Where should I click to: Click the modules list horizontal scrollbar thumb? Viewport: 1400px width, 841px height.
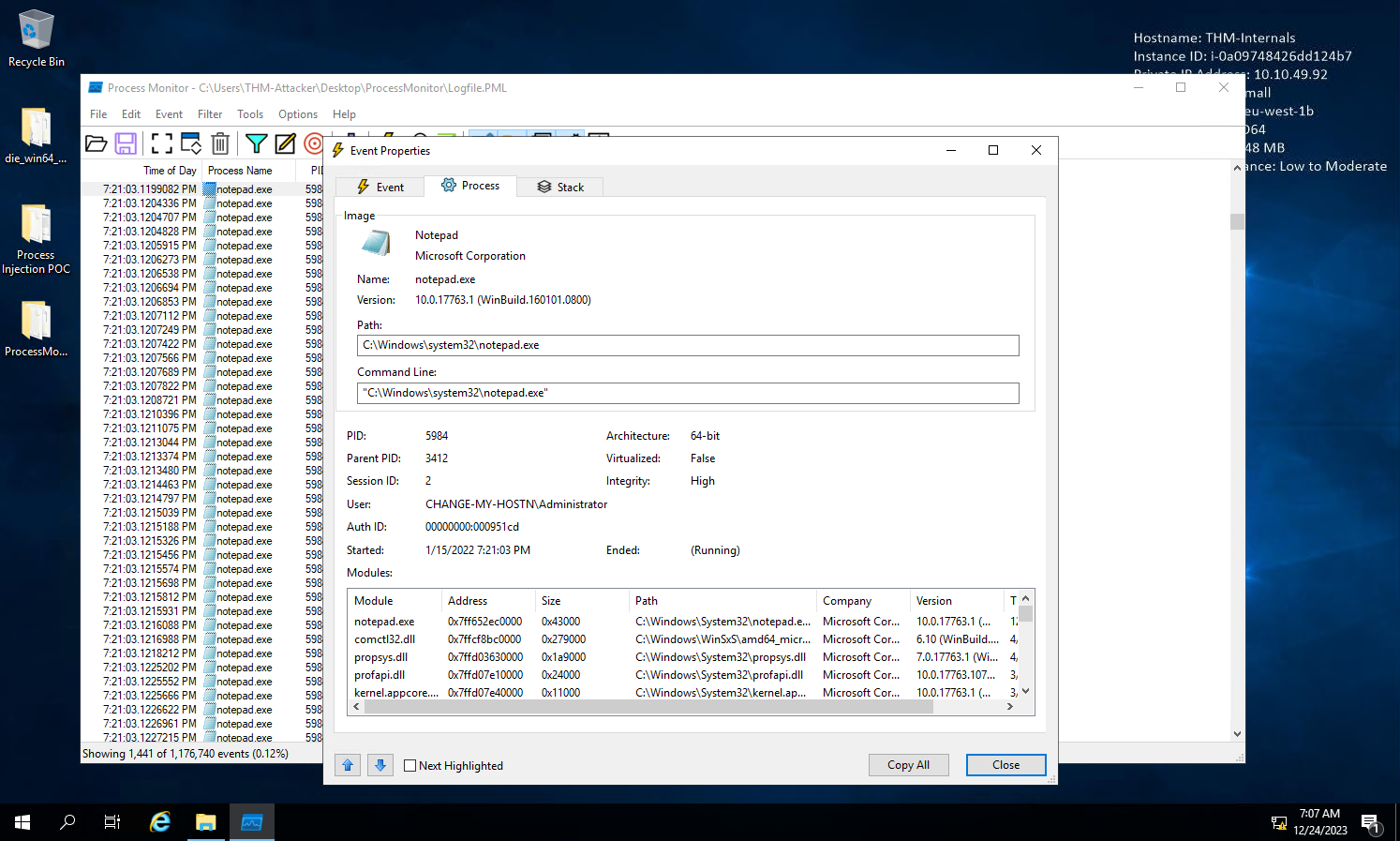648,707
